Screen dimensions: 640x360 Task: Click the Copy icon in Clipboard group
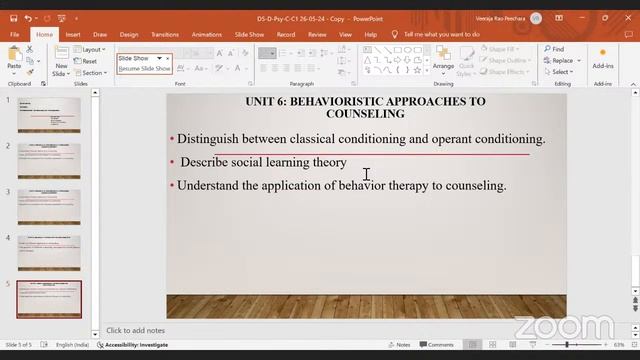click(x=30, y=61)
